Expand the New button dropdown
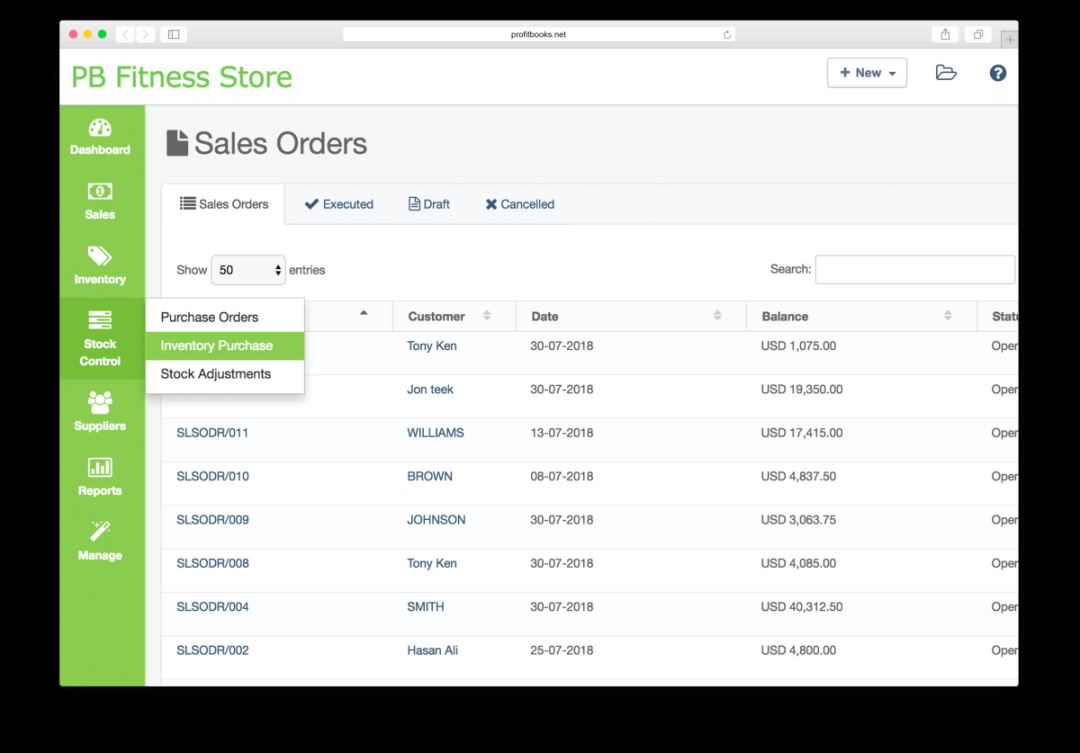 (x=866, y=72)
